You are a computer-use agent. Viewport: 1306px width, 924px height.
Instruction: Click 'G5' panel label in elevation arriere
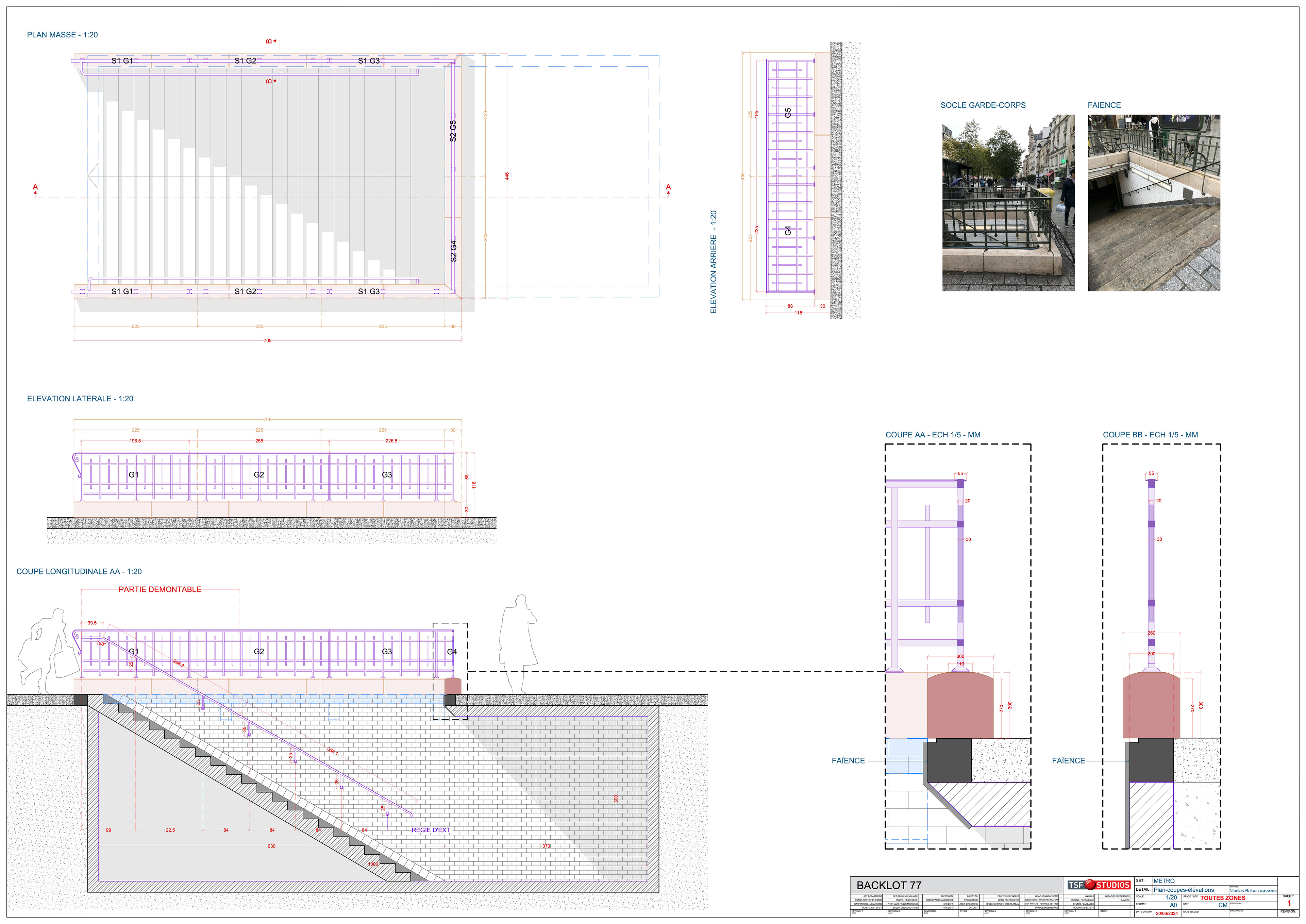[788, 113]
